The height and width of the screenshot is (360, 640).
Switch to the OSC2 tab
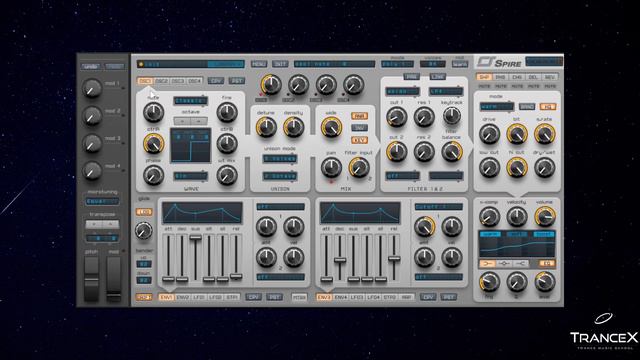[162, 81]
